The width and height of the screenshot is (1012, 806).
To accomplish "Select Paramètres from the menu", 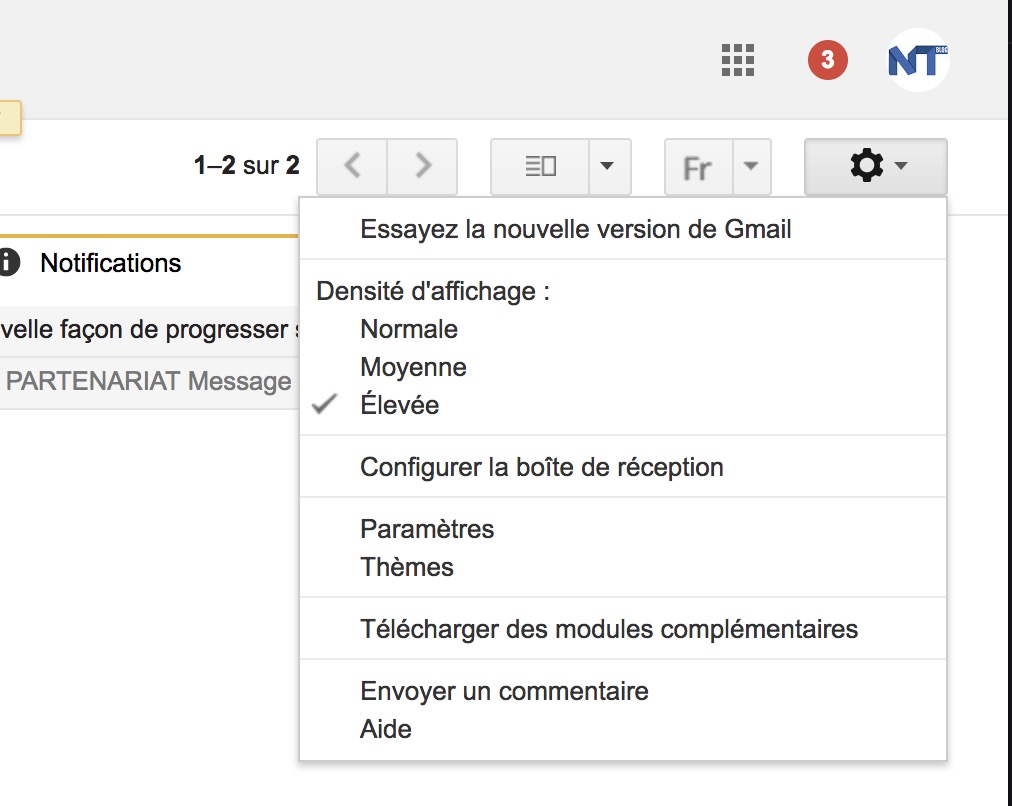I will click(x=427, y=529).
